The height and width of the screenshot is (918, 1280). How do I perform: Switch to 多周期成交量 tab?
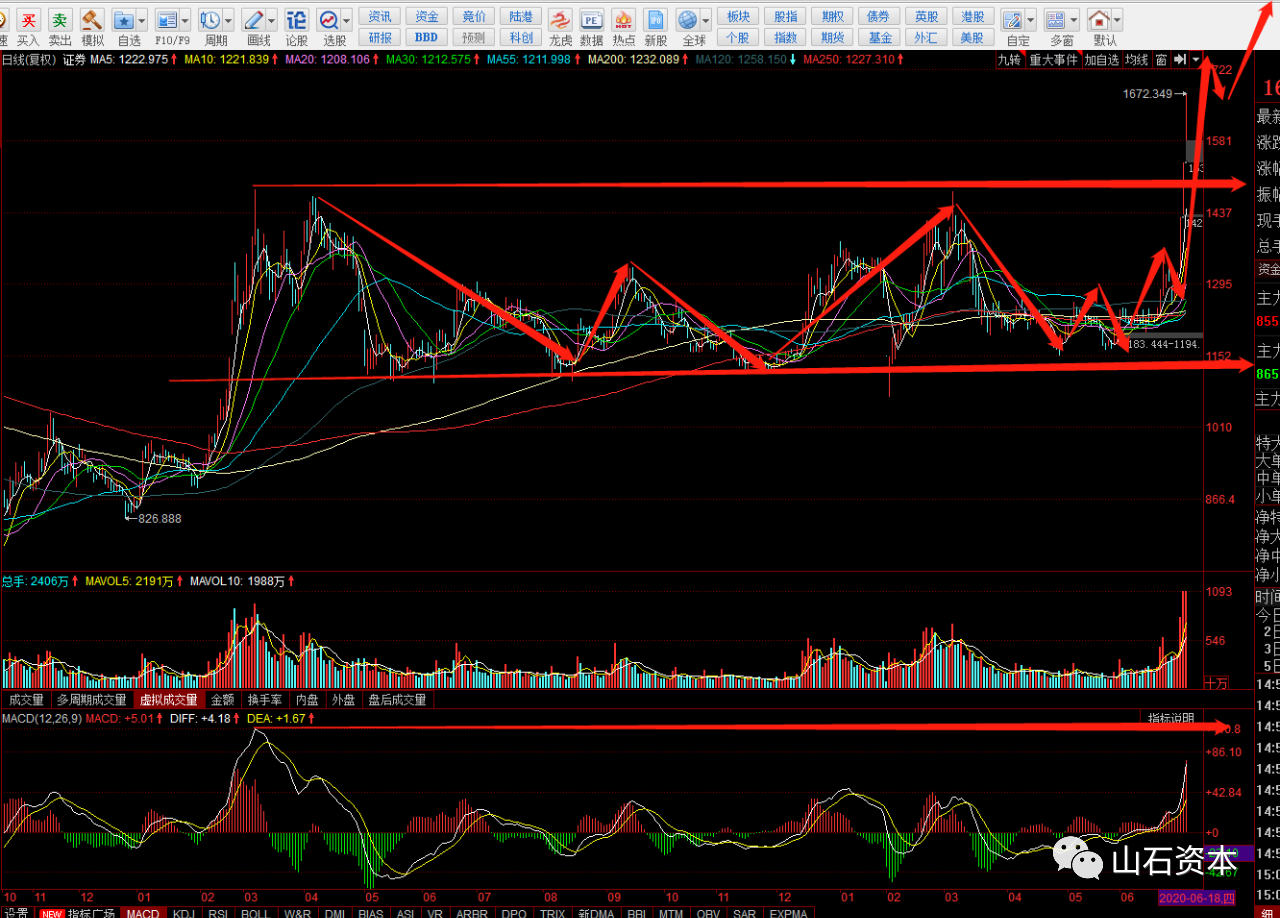pyautogui.click(x=92, y=700)
